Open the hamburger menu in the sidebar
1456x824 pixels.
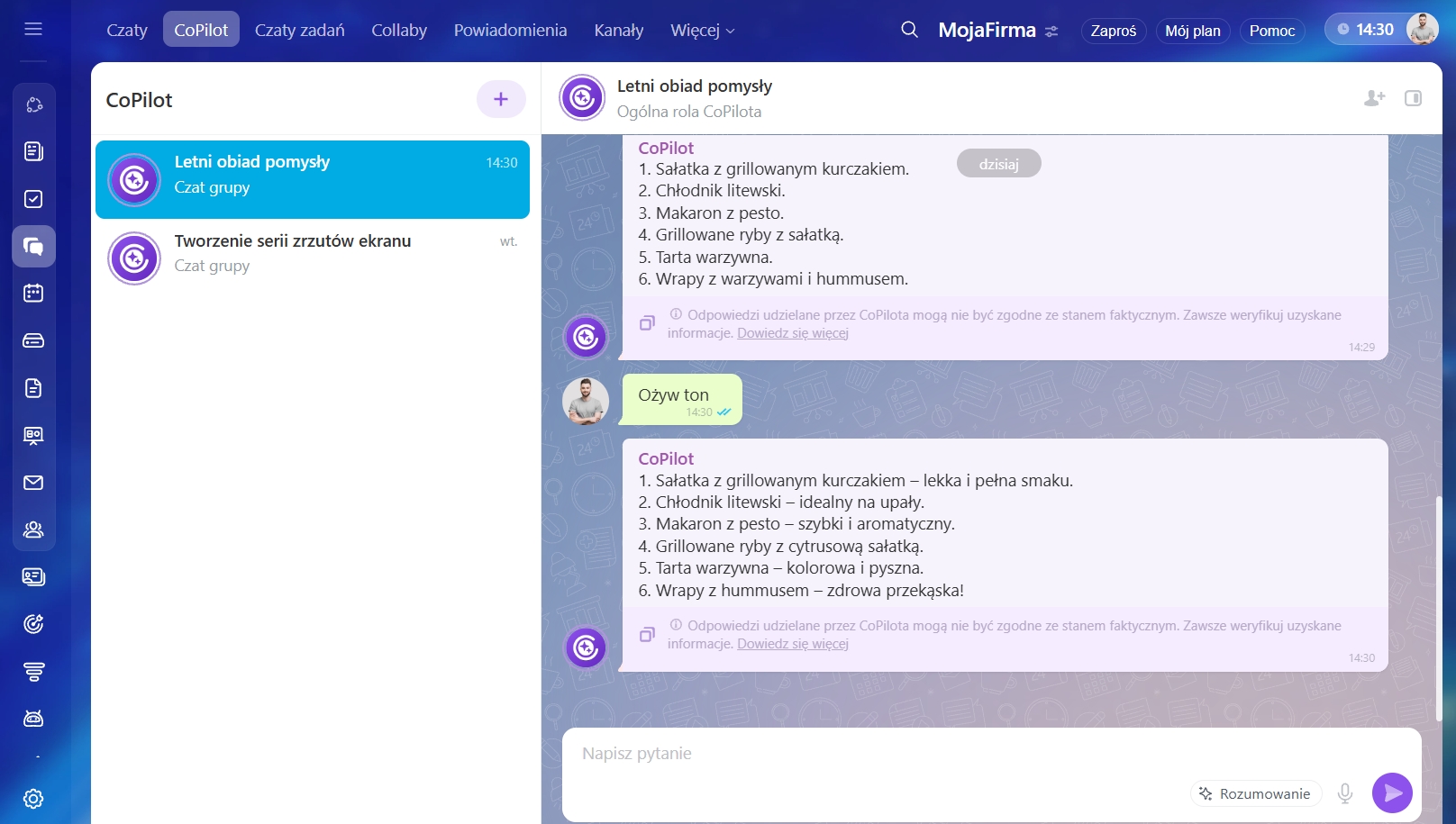point(33,29)
